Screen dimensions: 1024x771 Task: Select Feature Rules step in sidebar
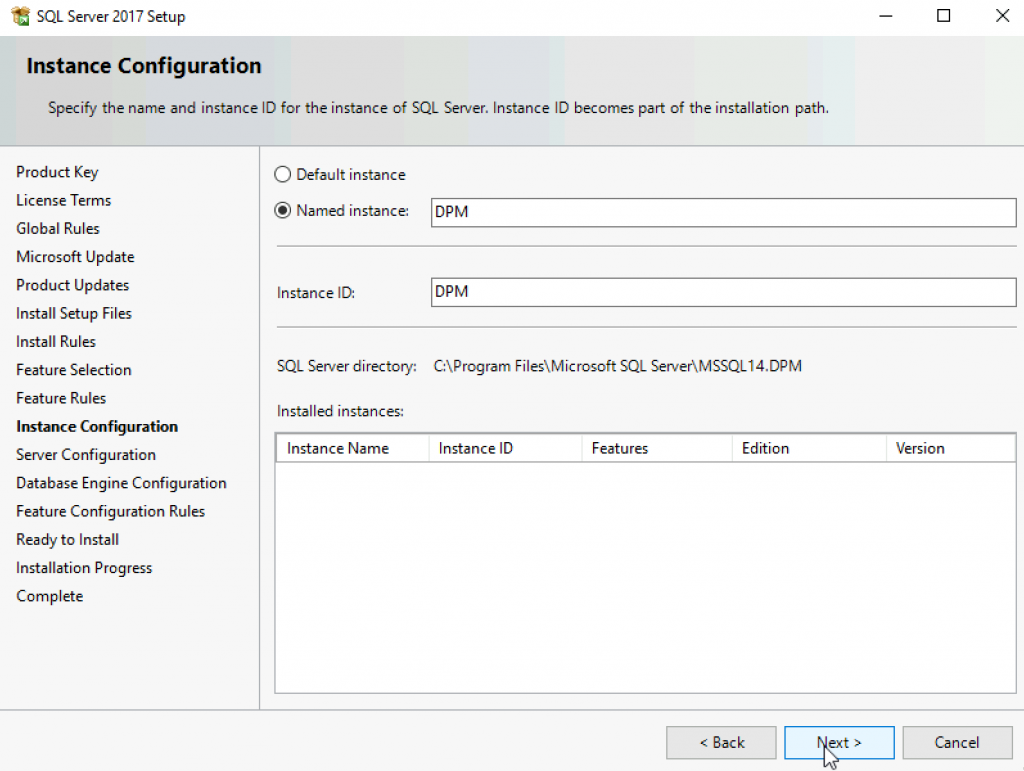coord(61,398)
